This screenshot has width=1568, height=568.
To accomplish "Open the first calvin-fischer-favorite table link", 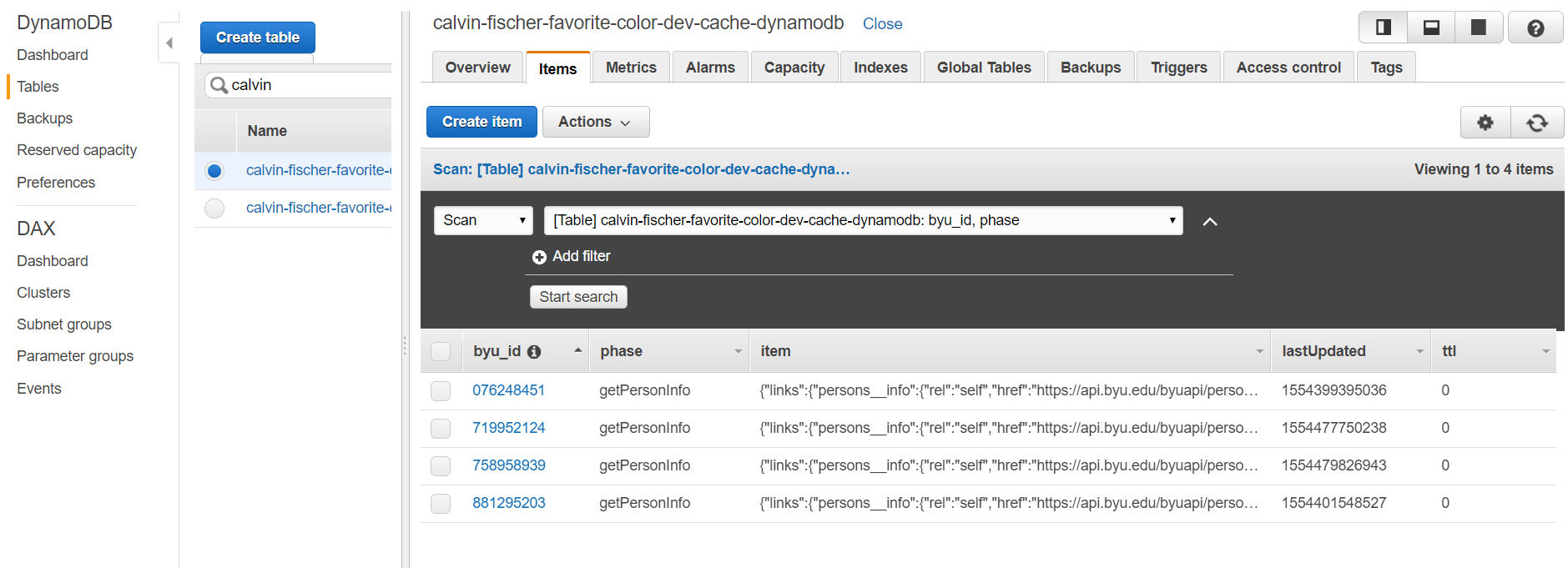I will 319,170.
